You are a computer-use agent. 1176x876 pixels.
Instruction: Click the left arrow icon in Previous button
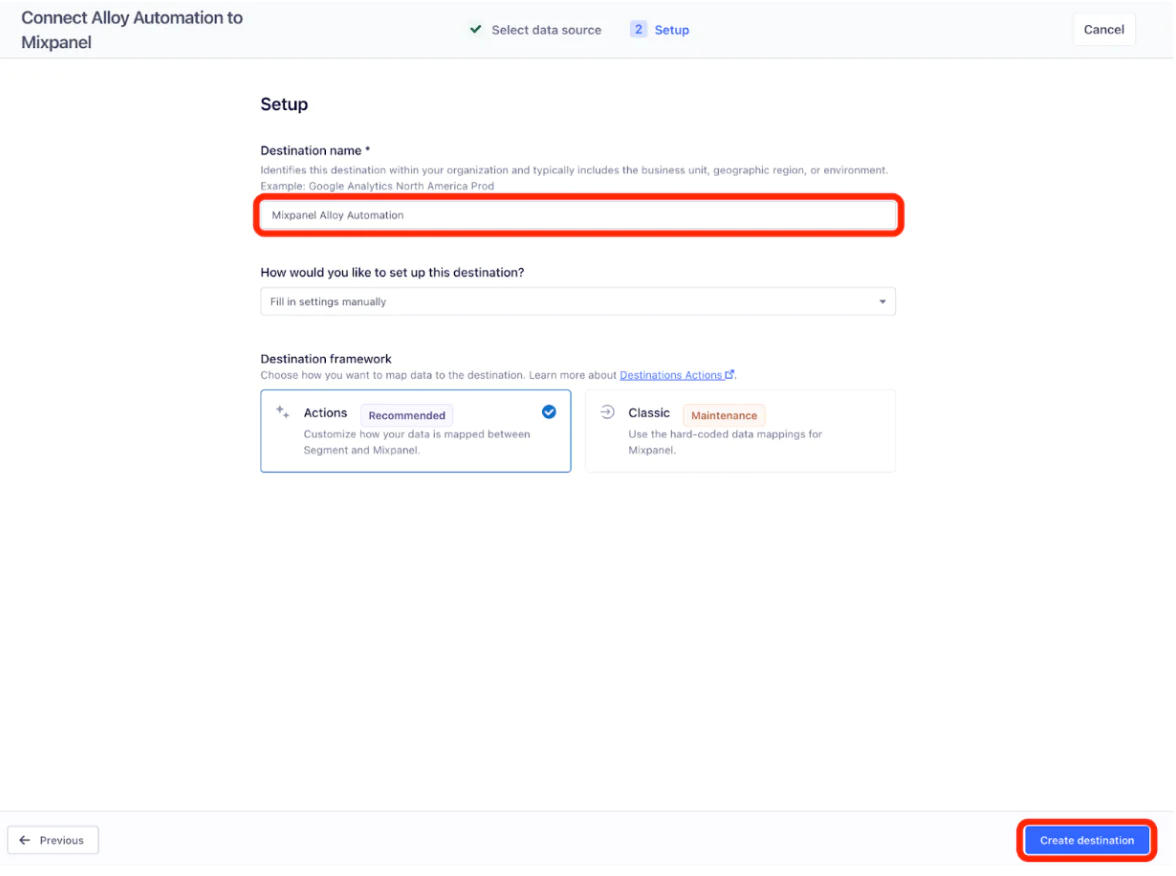(25, 840)
